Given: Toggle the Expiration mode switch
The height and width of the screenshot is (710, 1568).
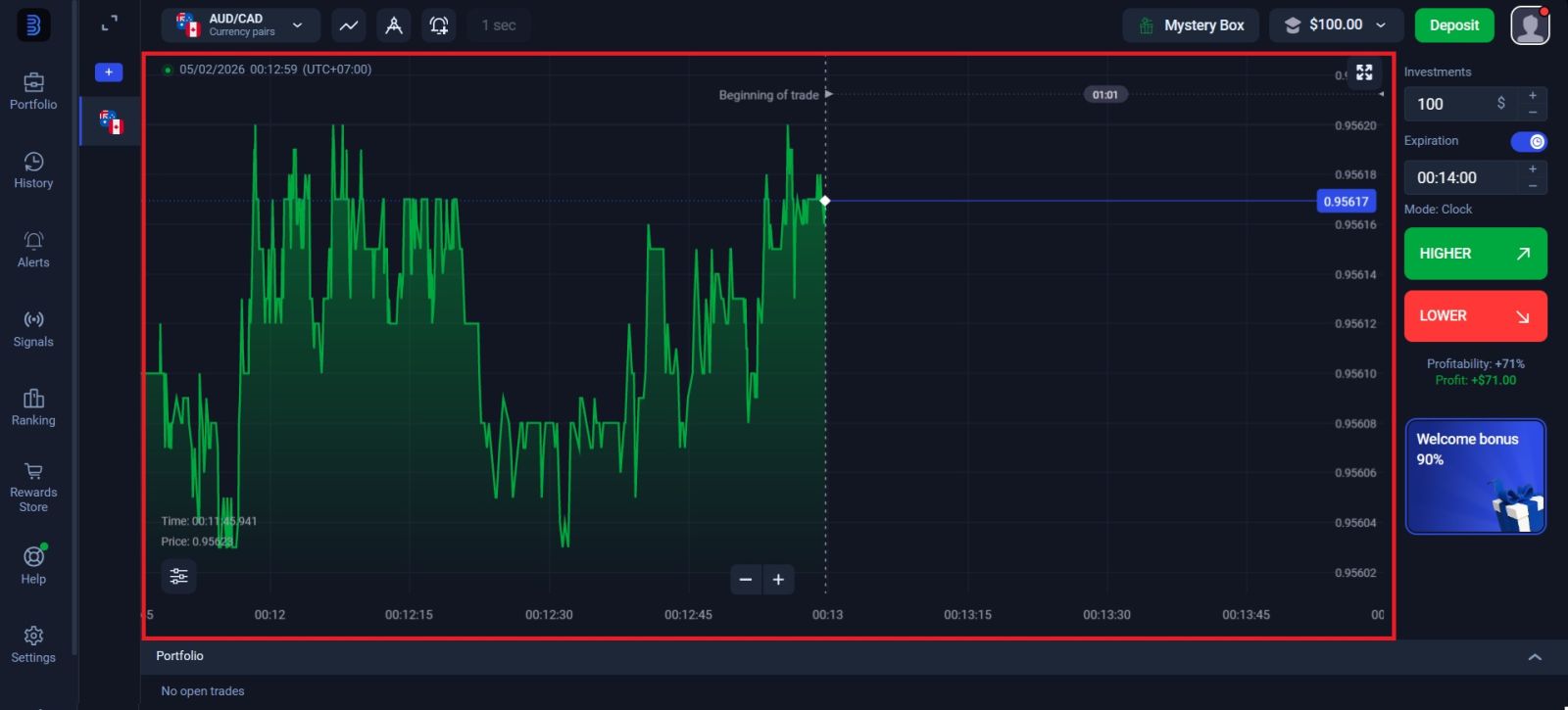Looking at the screenshot, I should coord(1528,142).
